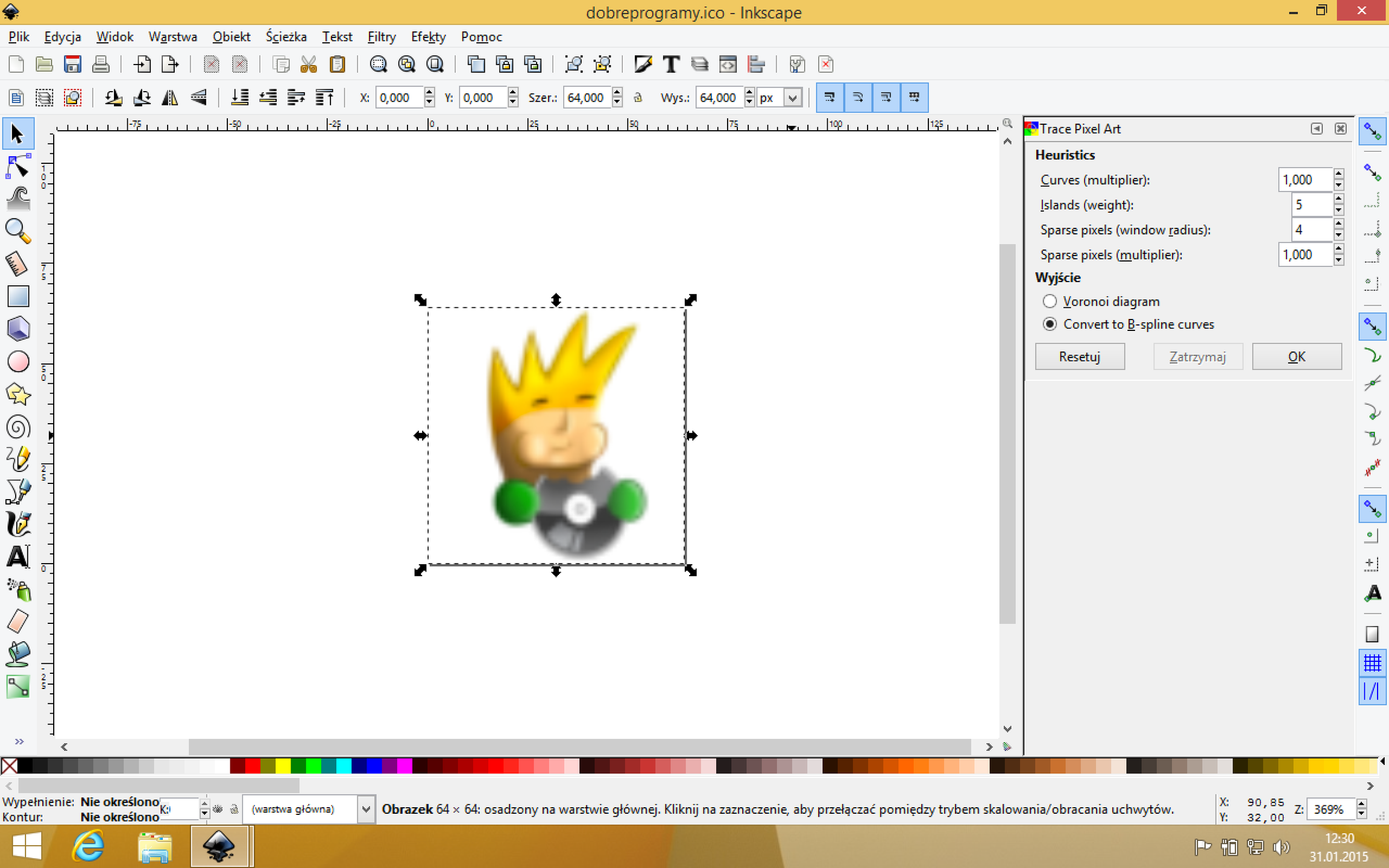Click the Print document icon

(x=101, y=64)
